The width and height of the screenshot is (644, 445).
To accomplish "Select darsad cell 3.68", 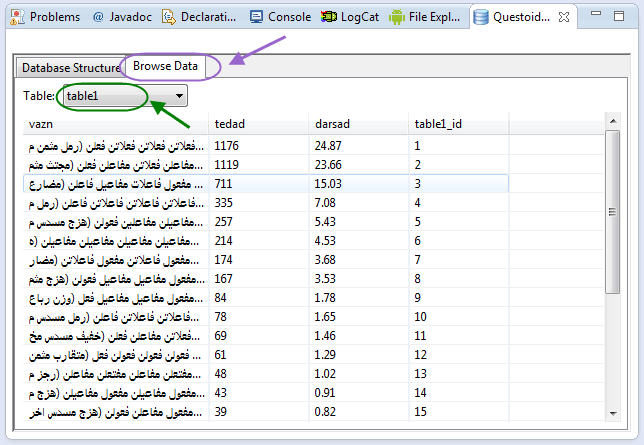I will [x=359, y=260].
